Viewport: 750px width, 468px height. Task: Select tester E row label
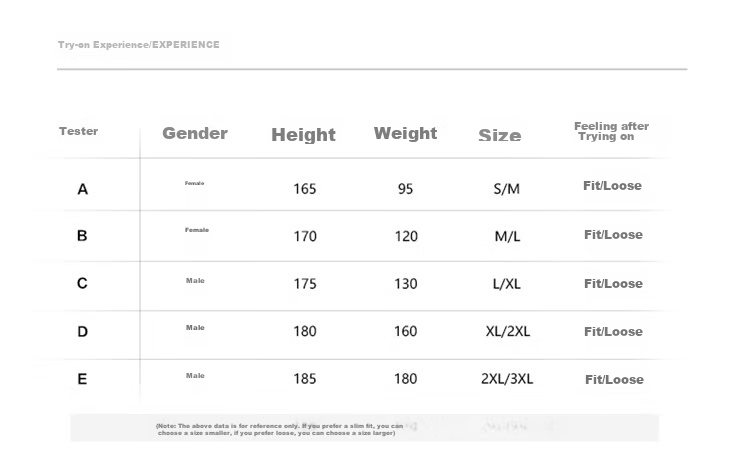click(x=82, y=379)
